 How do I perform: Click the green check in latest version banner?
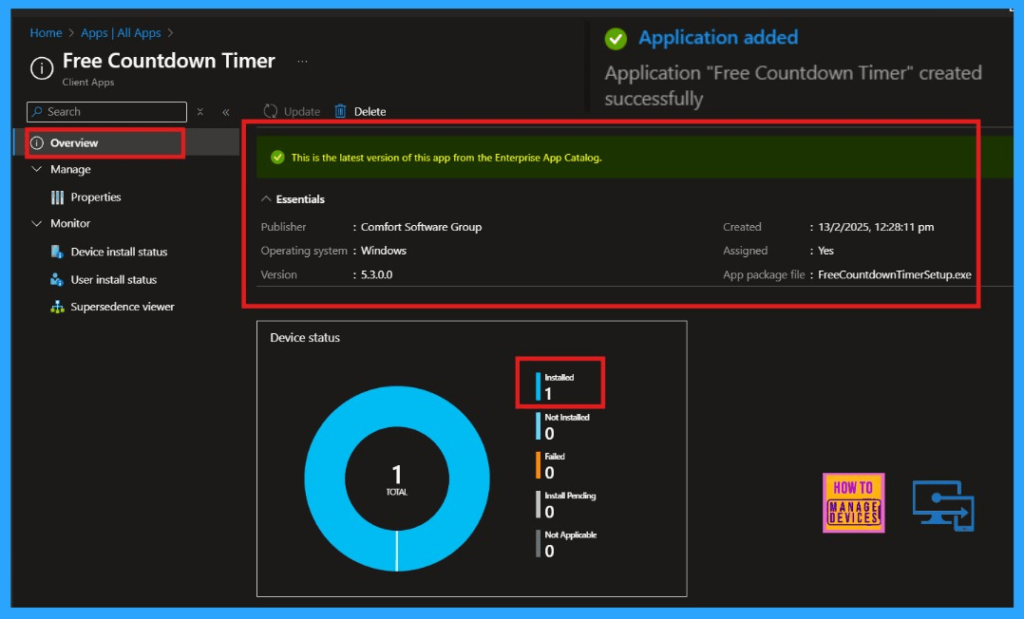[x=278, y=157]
